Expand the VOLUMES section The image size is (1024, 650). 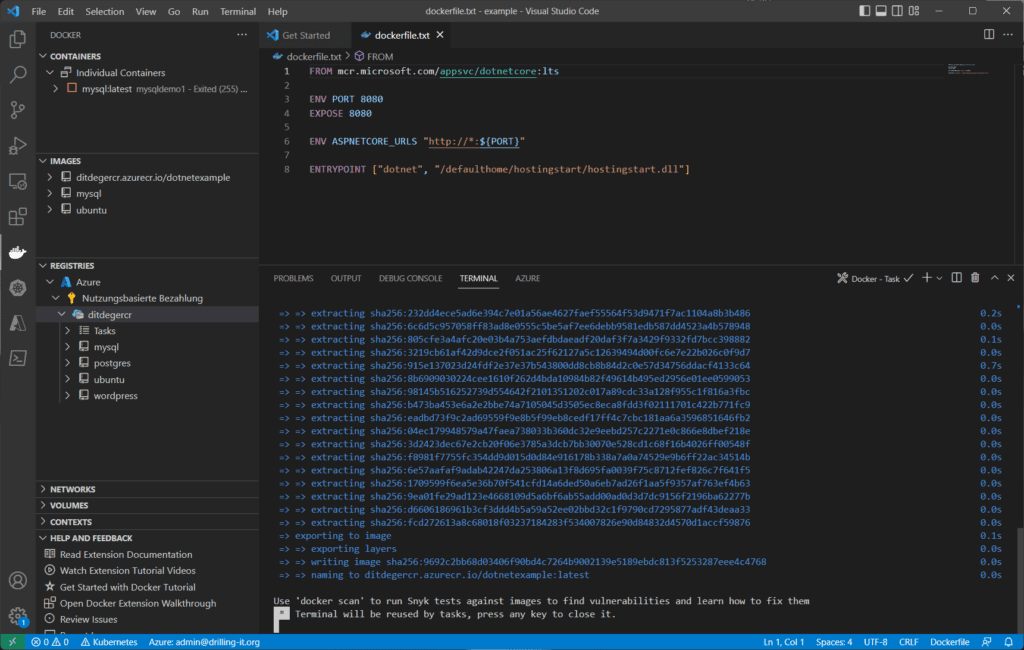click(x=43, y=505)
